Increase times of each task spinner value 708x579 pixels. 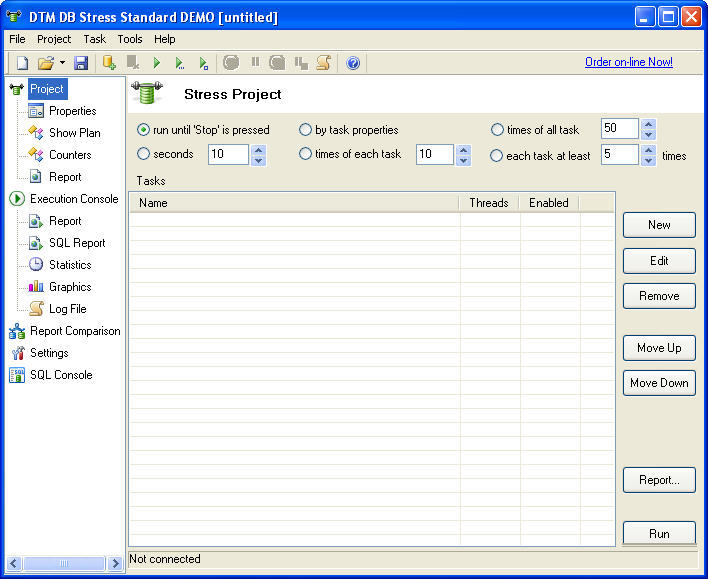click(x=463, y=150)
